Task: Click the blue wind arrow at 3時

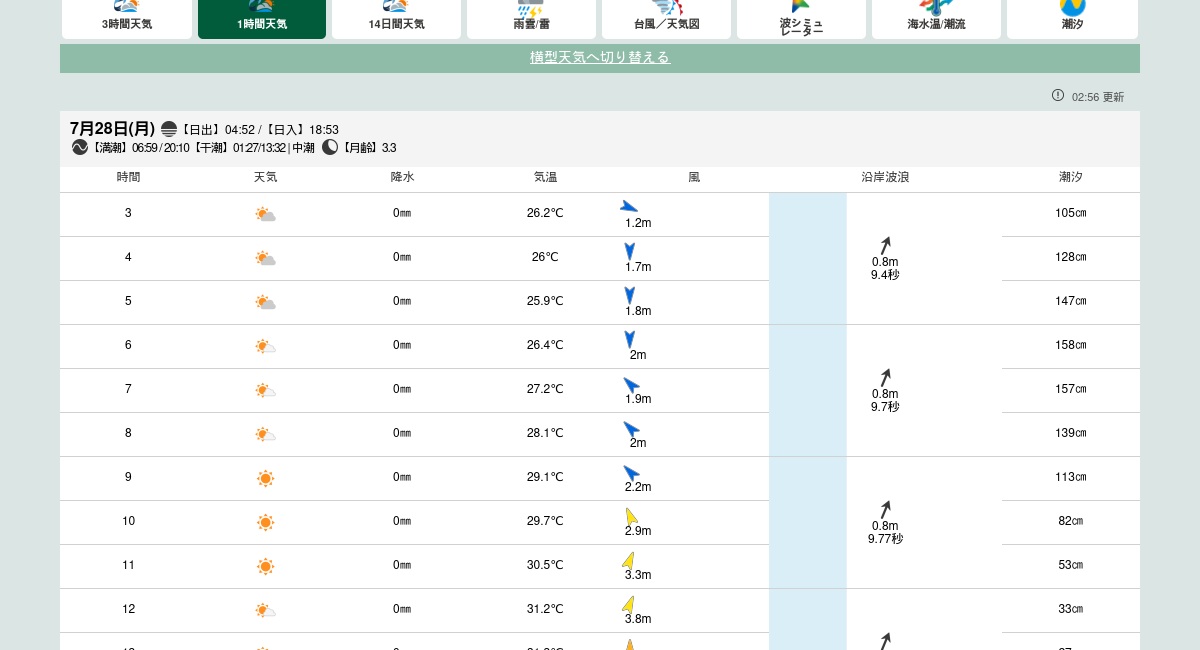Action: click(x=629, y=207)
